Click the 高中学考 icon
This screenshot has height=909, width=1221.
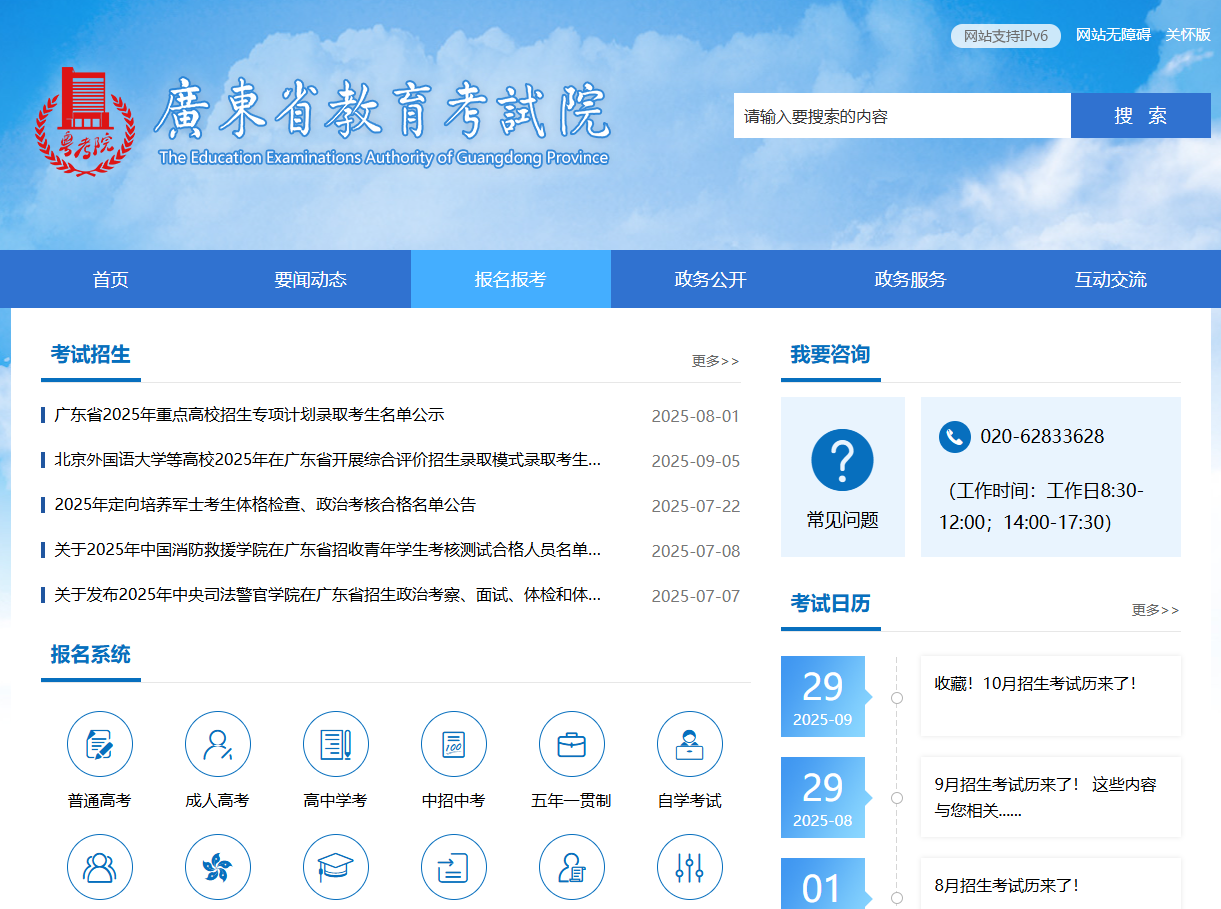336,744
